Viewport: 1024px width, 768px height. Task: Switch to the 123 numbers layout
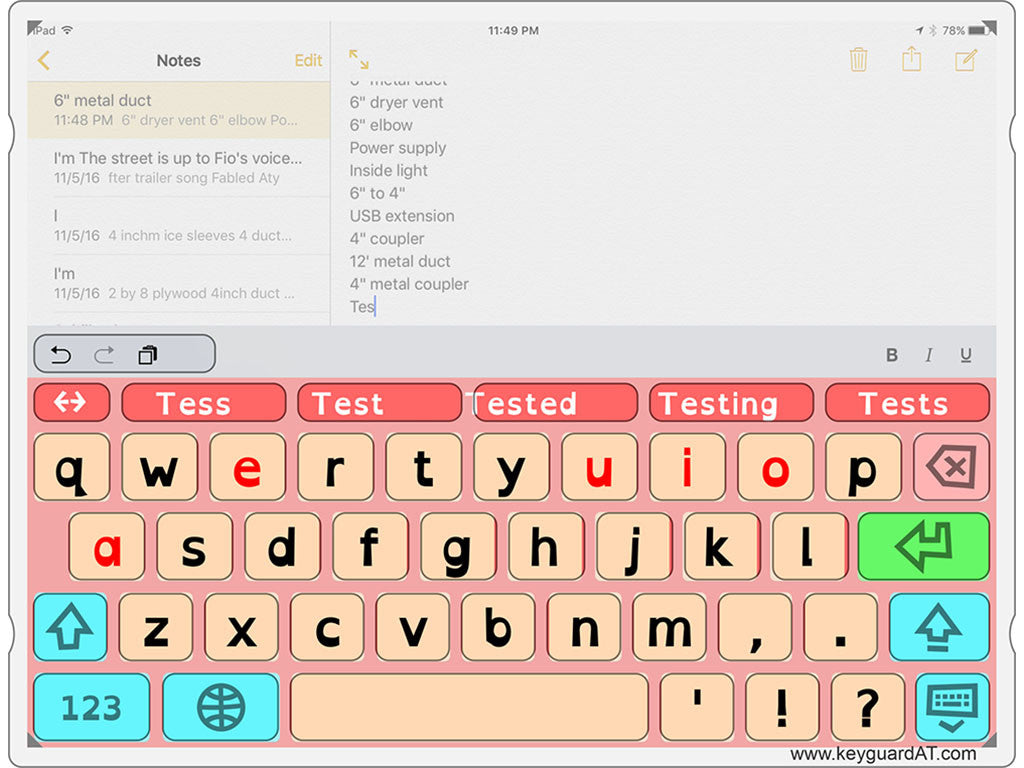coord(91,707)
